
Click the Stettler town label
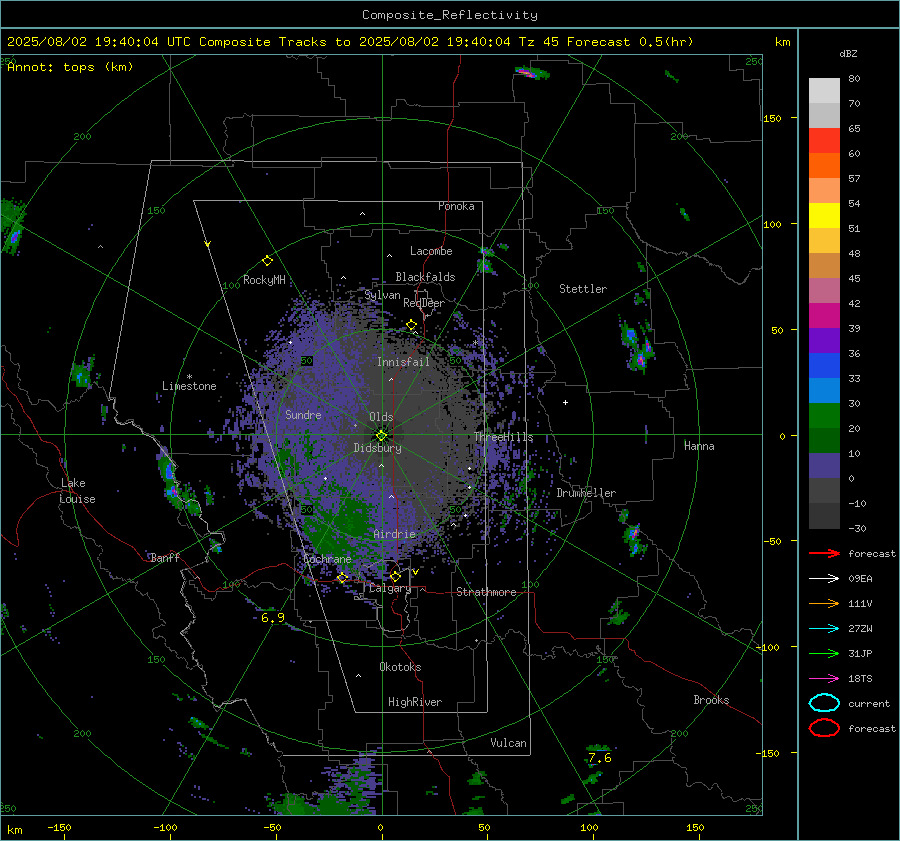(x=583, y=289)
